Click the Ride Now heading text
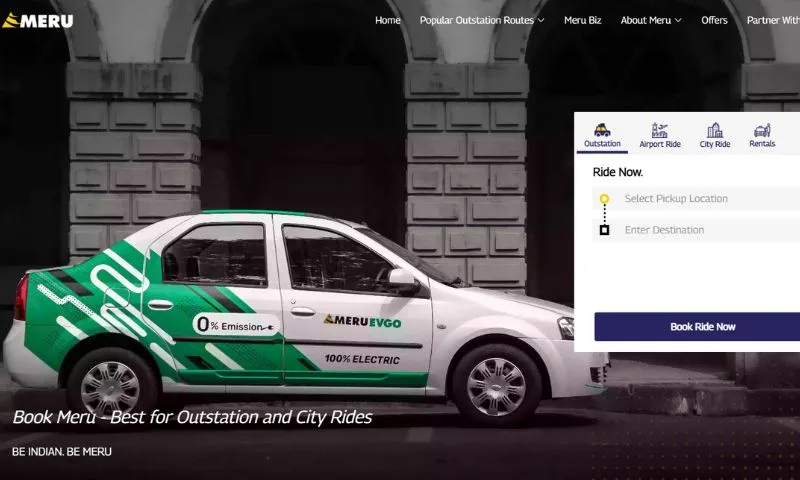The height and width of the screenshot is (480, 800). (x=617, y=172)
